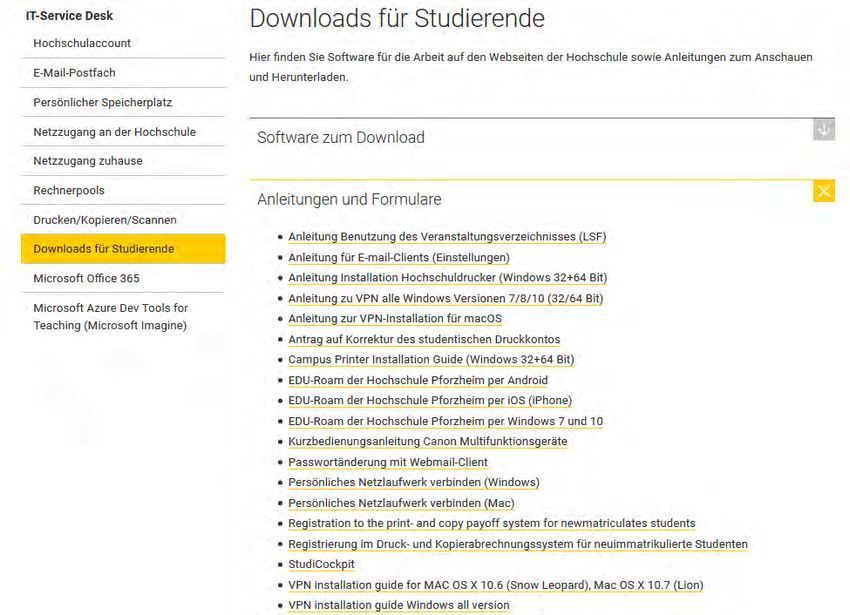Open Hochschulaccount in the sidebar

(82, 43)
